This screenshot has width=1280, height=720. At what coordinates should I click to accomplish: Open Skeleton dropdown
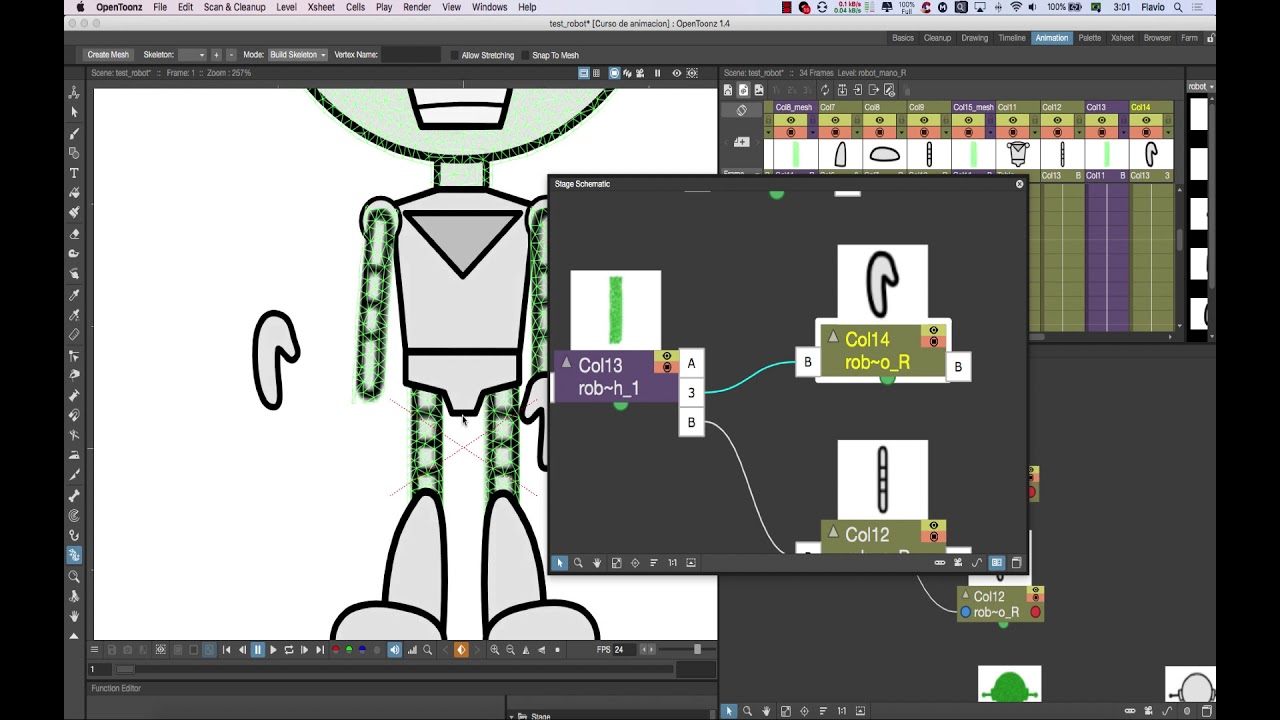pyautogui.click(x=192, y=55)
